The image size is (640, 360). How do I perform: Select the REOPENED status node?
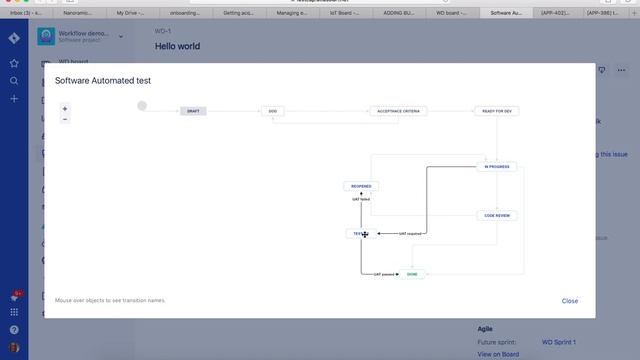(361, 186)
